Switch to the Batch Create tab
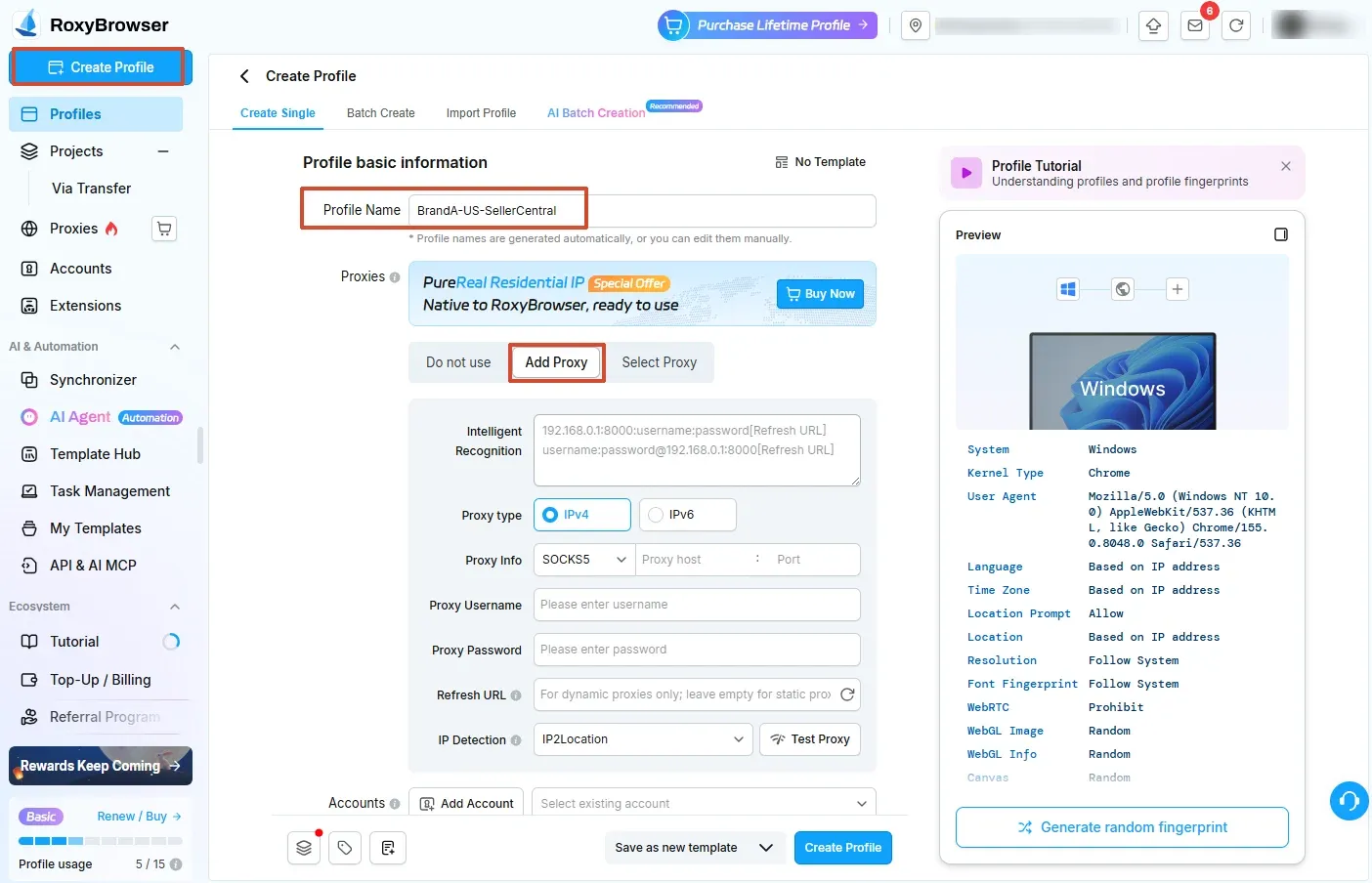 coord(381,113)
